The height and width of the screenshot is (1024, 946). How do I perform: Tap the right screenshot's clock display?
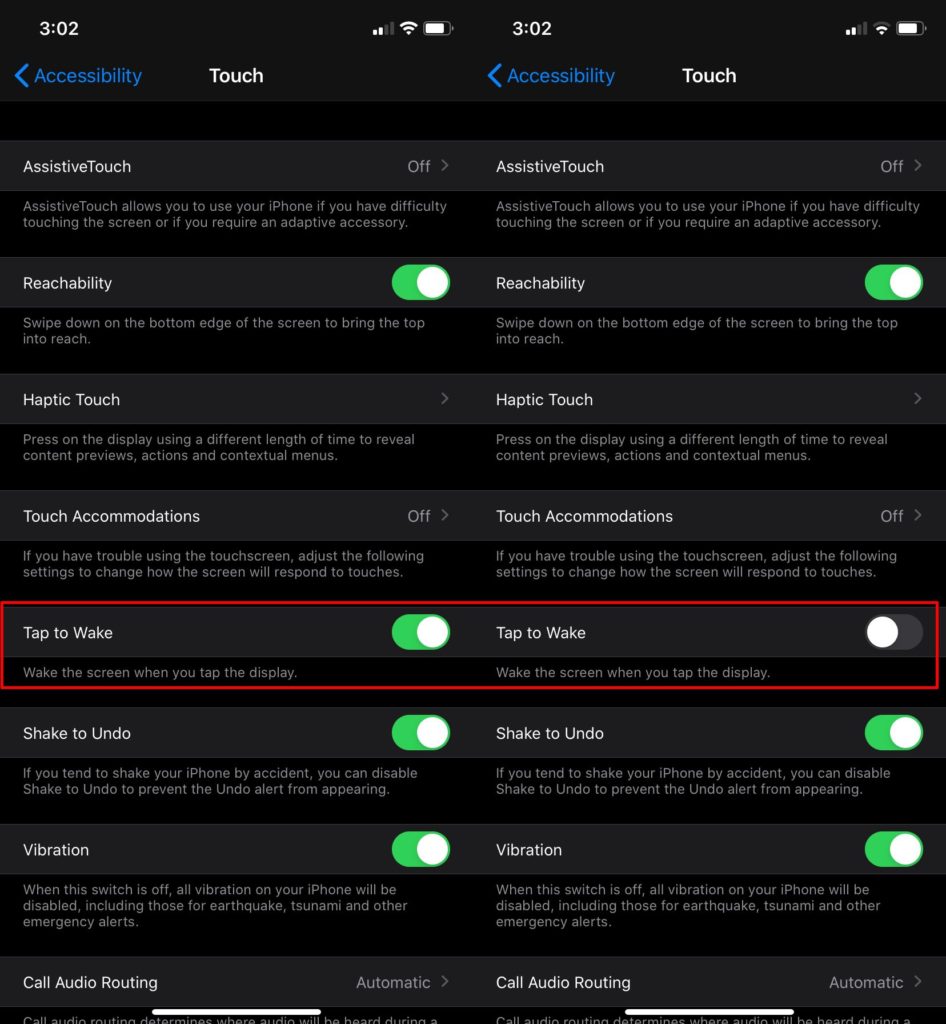click(x=532, y=29)
